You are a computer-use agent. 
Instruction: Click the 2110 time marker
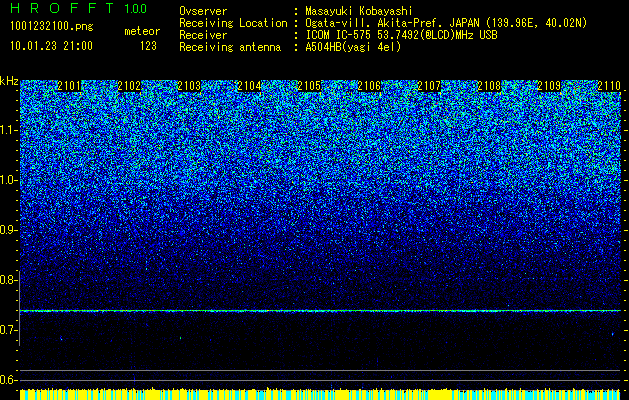(x=609, y=86)
